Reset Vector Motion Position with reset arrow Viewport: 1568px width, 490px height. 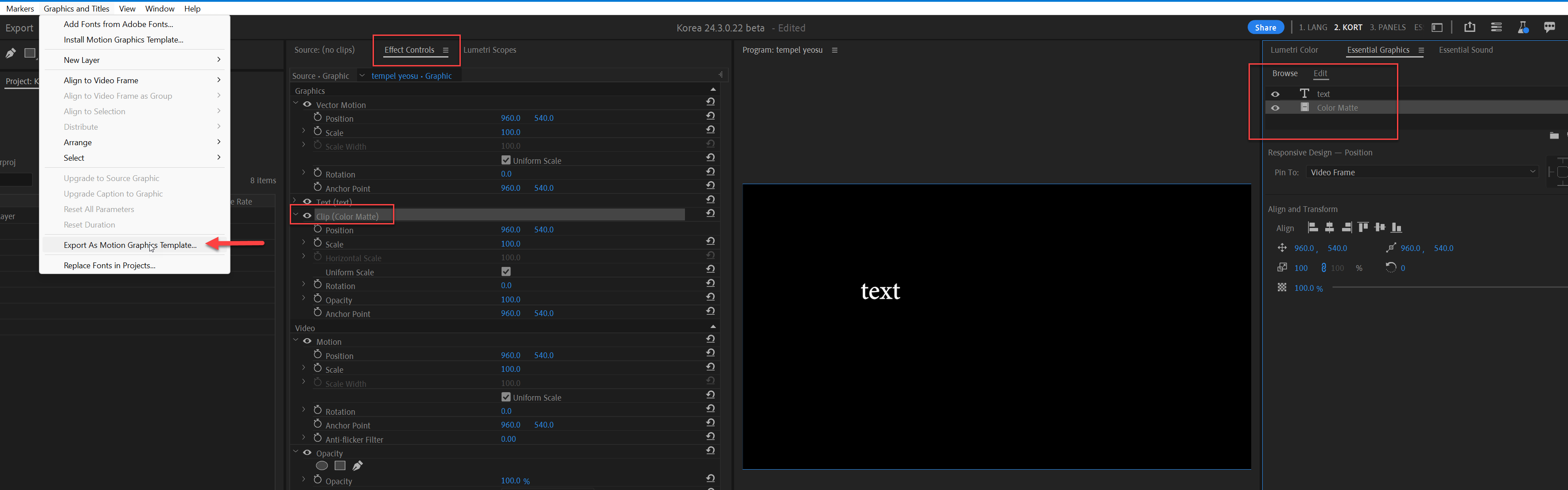point(710,116)
